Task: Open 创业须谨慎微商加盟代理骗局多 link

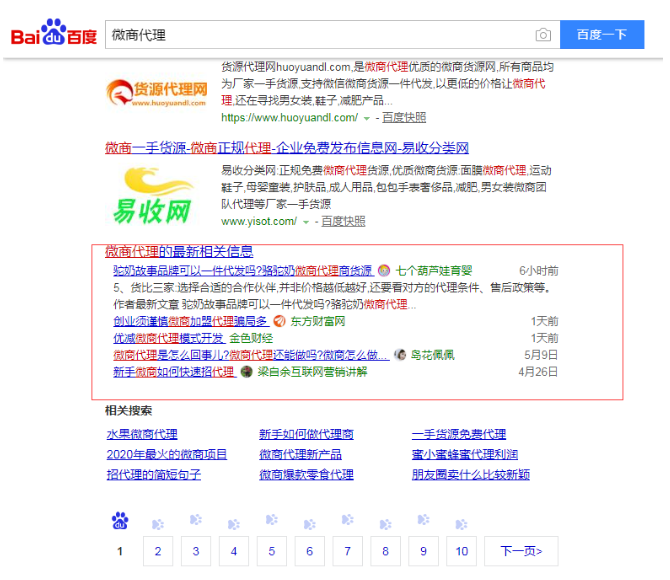Action: click(191, 321)
